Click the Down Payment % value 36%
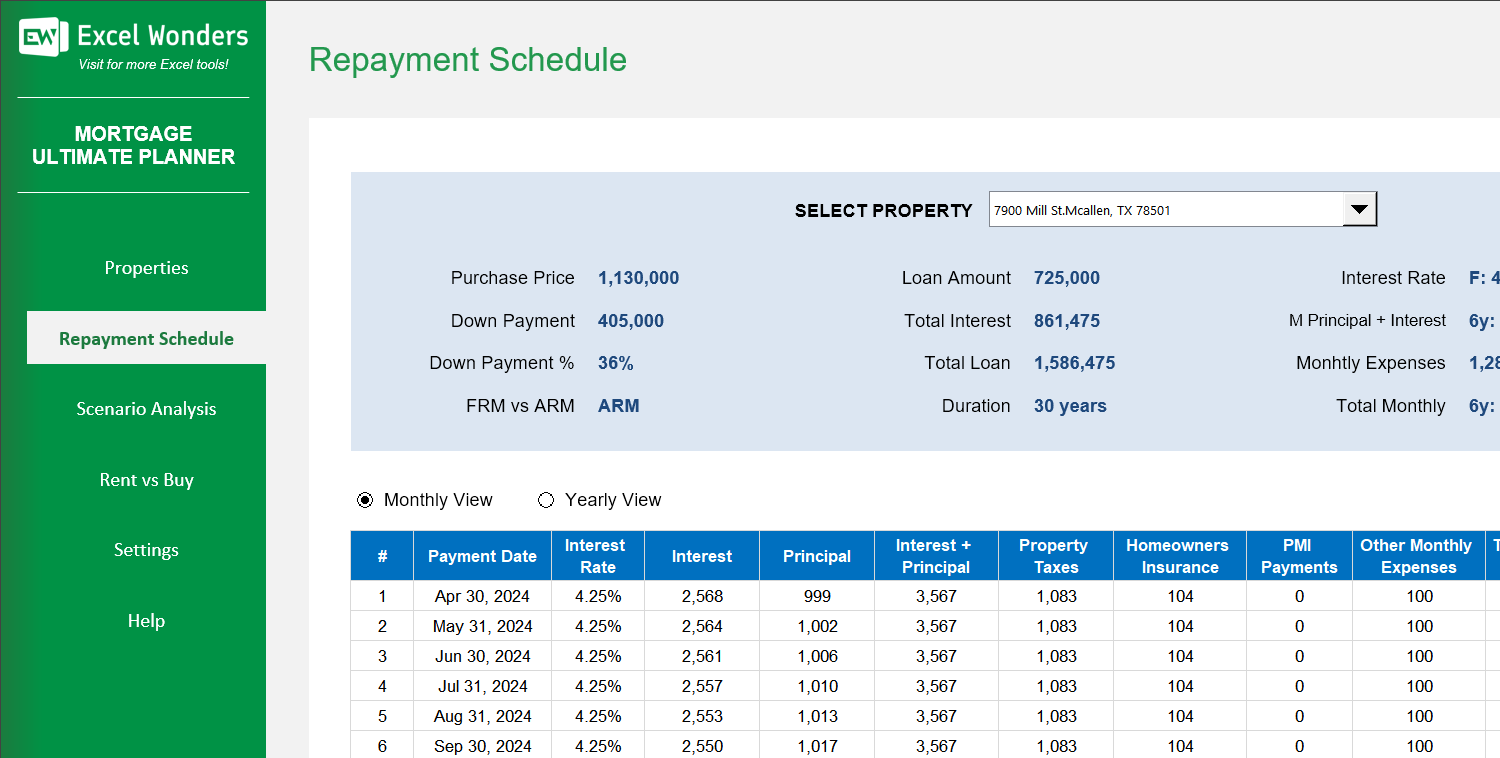The height and width of the screenshot is (758, 1500). click(616, 362)
